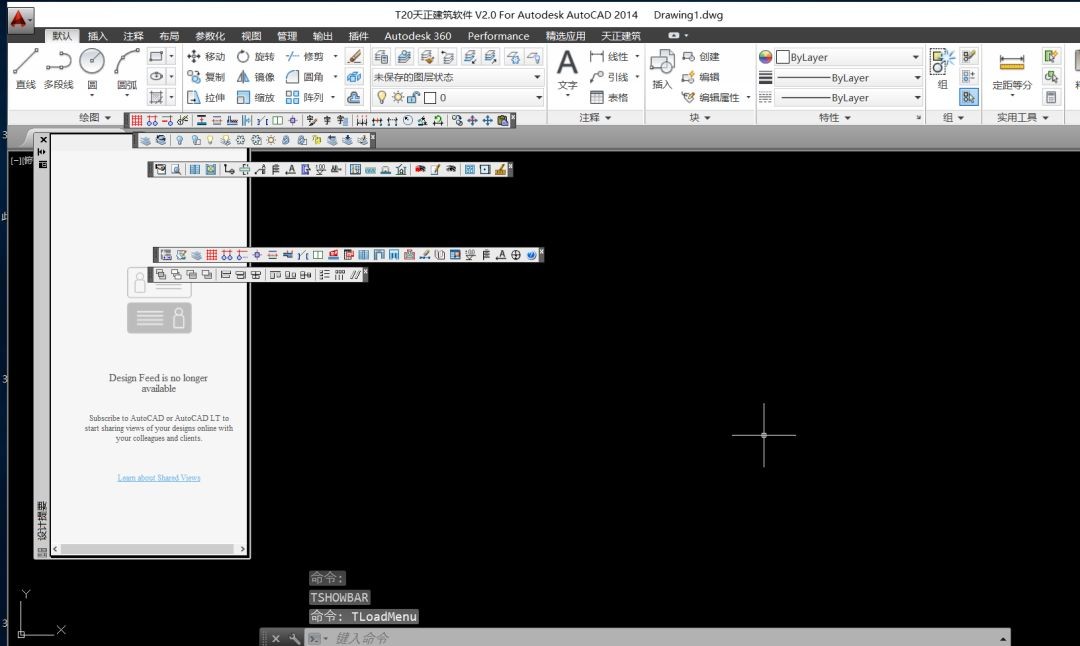Toggle the layer lock padlock icon
Viewport: 1080px width, 646px height.
coord(413,98)
